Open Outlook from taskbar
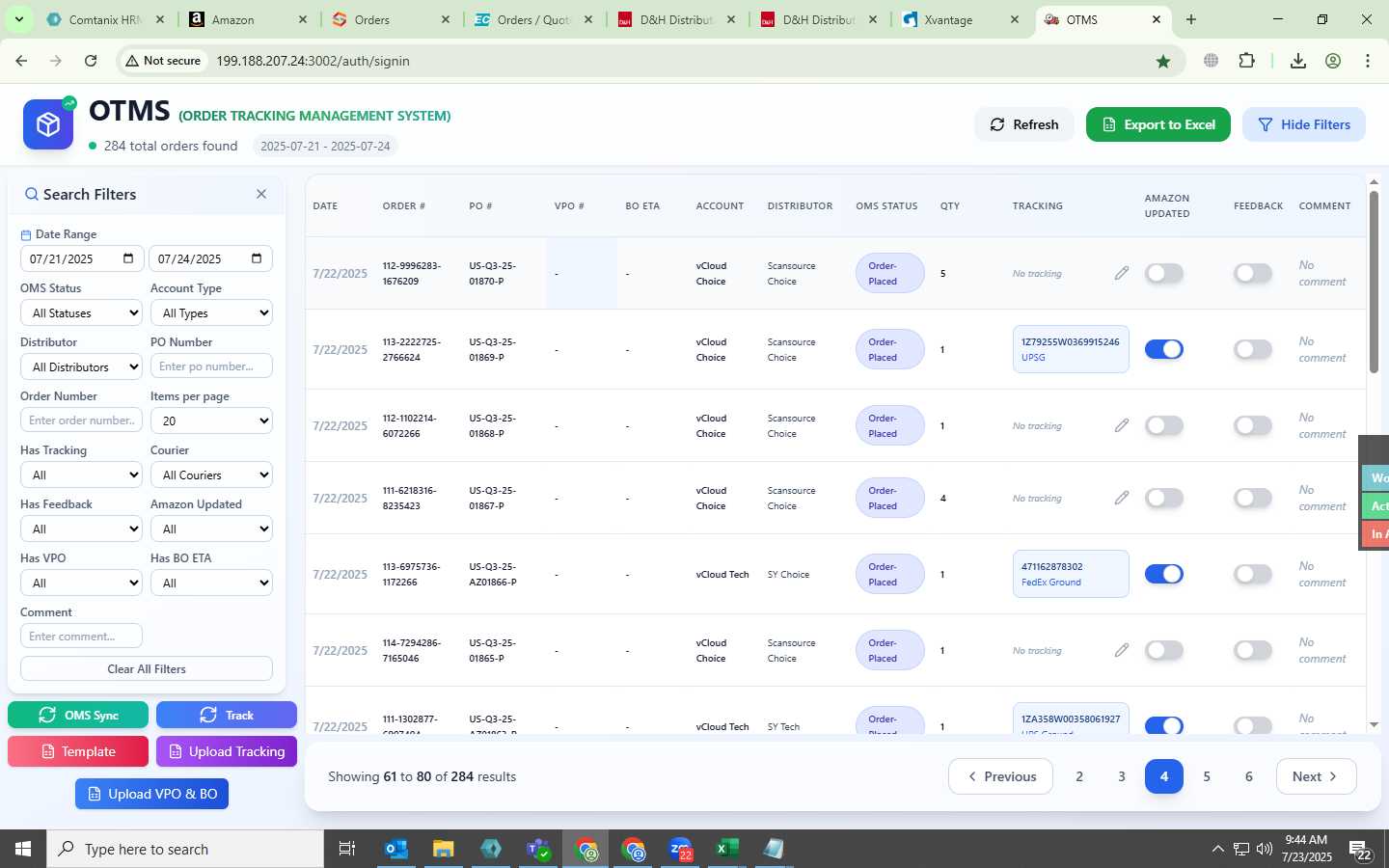Screen dimensions: 1389x868 point(395,849)
